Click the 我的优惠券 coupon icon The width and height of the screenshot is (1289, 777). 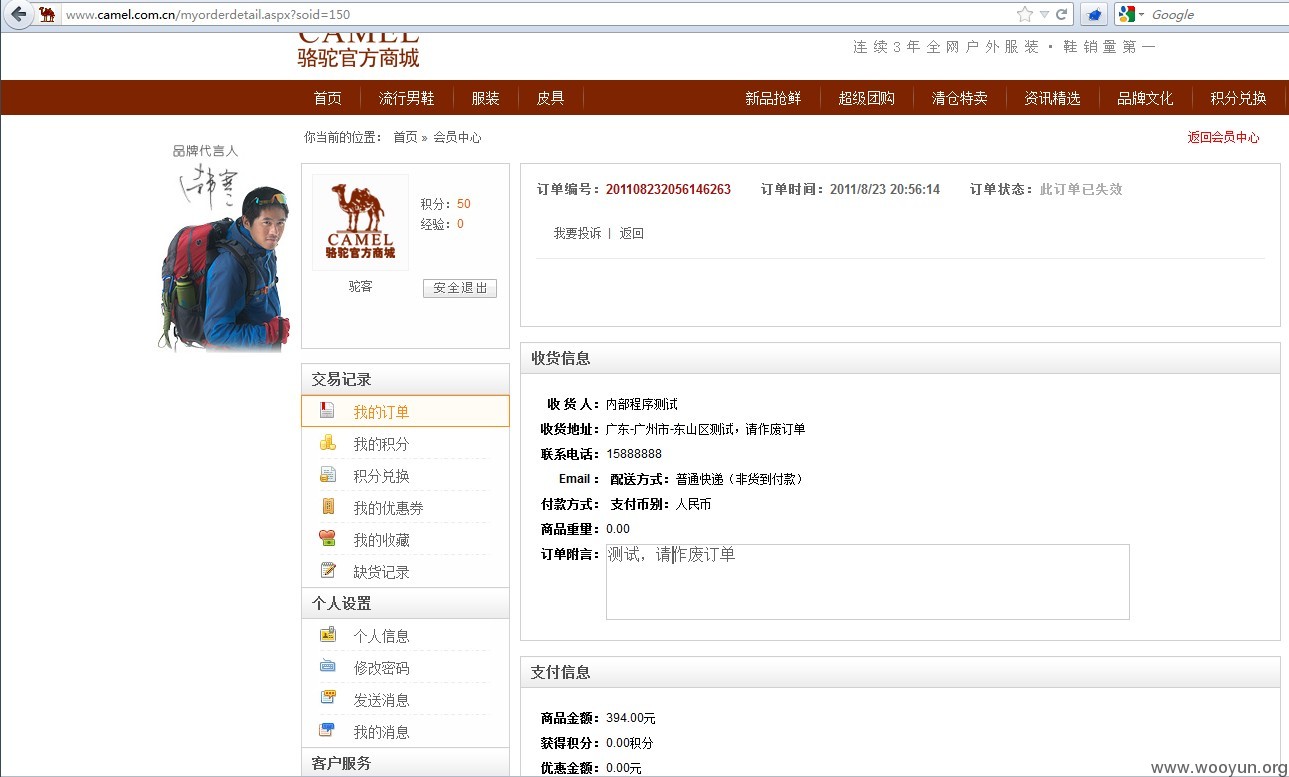coord(327,506)
